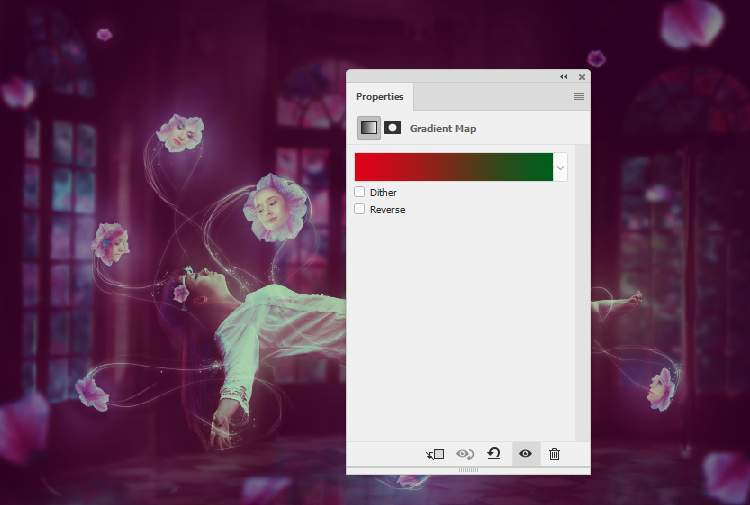Screen dimensions: 750x505
Task: Switch to the Properties tab
Action: 380,97
